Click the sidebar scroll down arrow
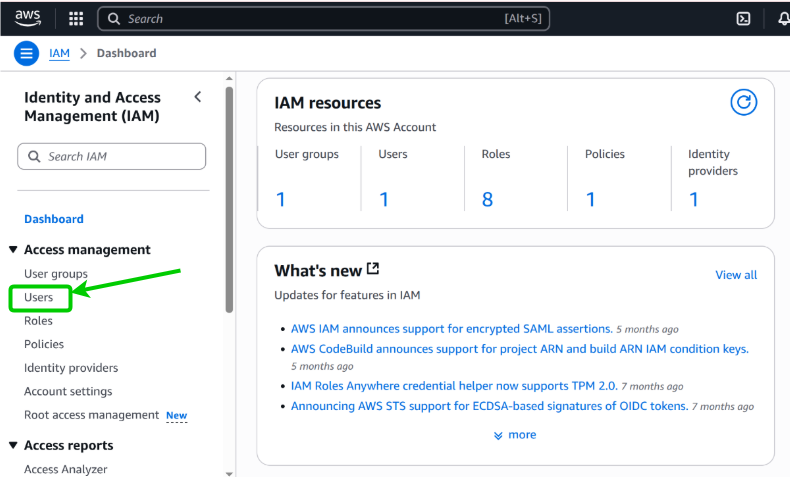The height and width of the screenshot is (477, 790). [229, 473]
